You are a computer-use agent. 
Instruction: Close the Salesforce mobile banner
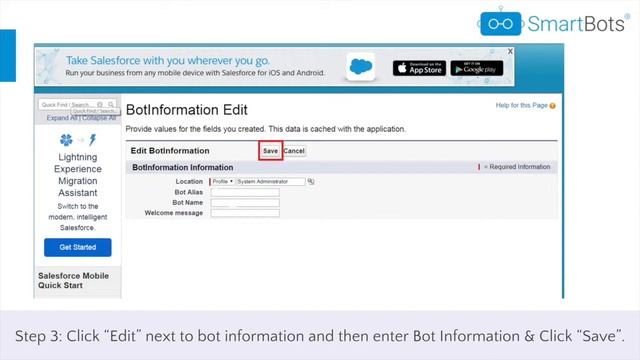pos(510,51)
